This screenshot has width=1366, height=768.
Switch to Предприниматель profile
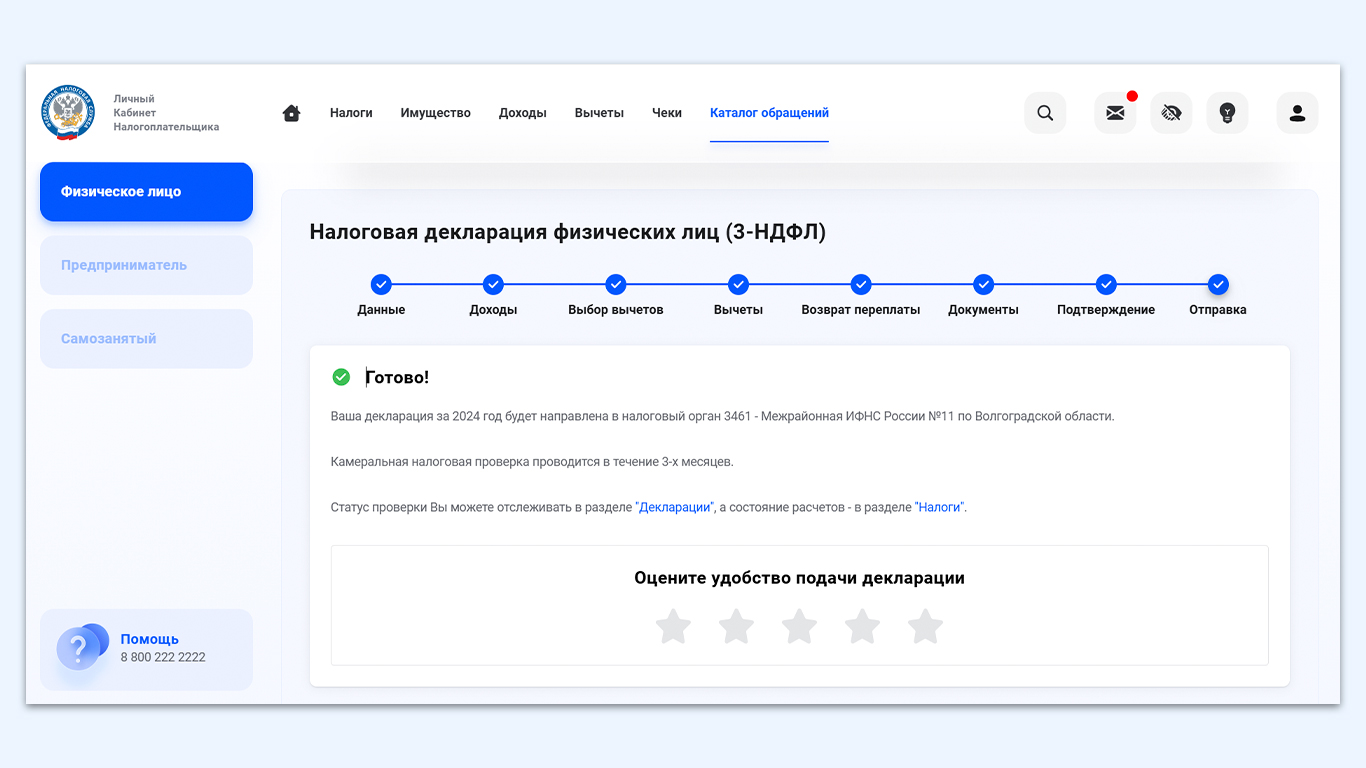146,265
